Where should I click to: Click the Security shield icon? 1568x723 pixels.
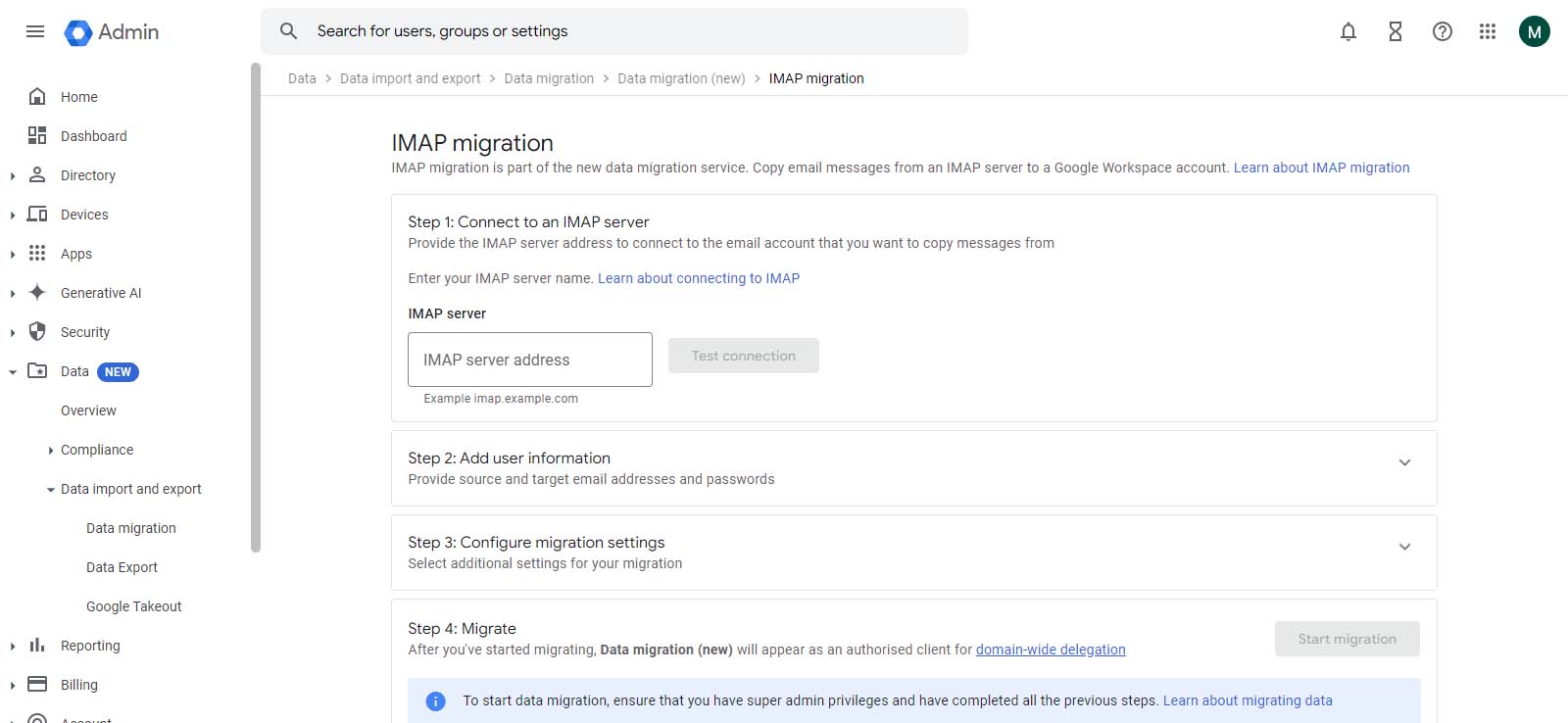pyautogui.click(x=37, y=331)
